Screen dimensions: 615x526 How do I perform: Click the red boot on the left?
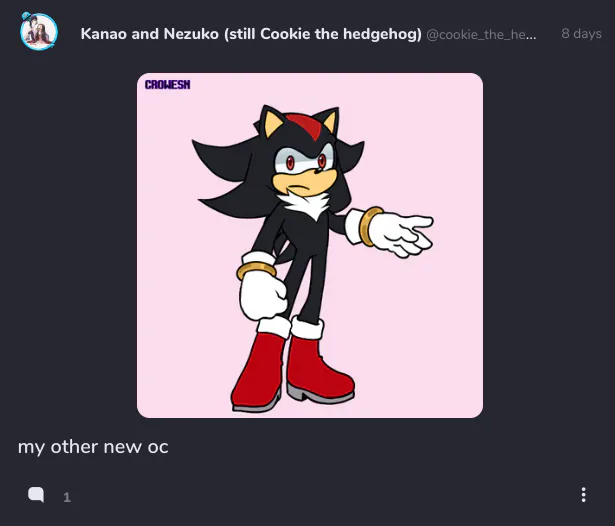click(259, 371)
